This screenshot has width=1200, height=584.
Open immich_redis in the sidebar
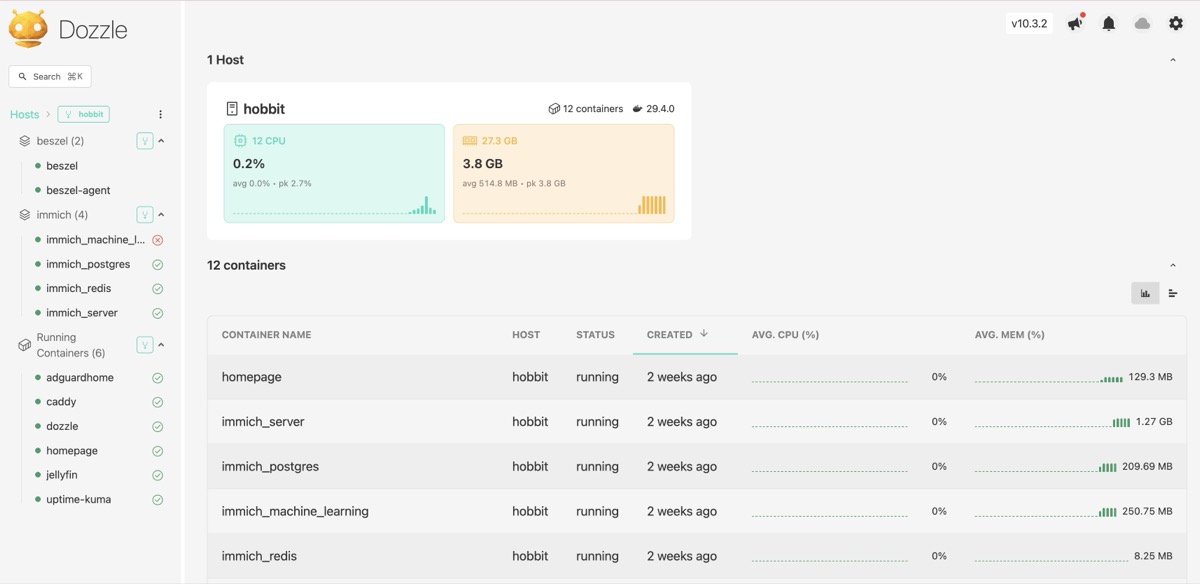(76, 288)
